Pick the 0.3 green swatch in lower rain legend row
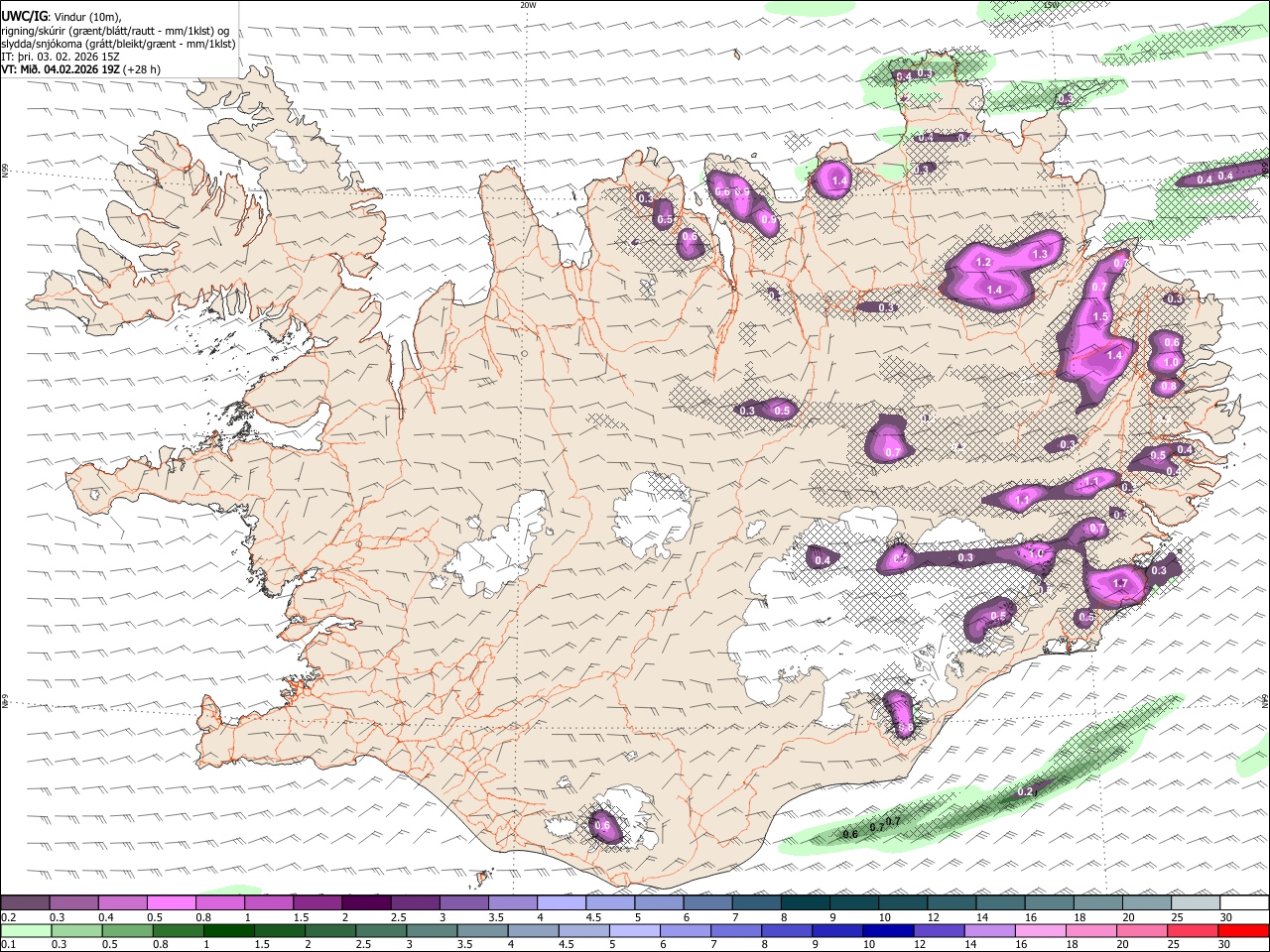This screenshot has width=1270, height=952. click(x=76, y=931)
